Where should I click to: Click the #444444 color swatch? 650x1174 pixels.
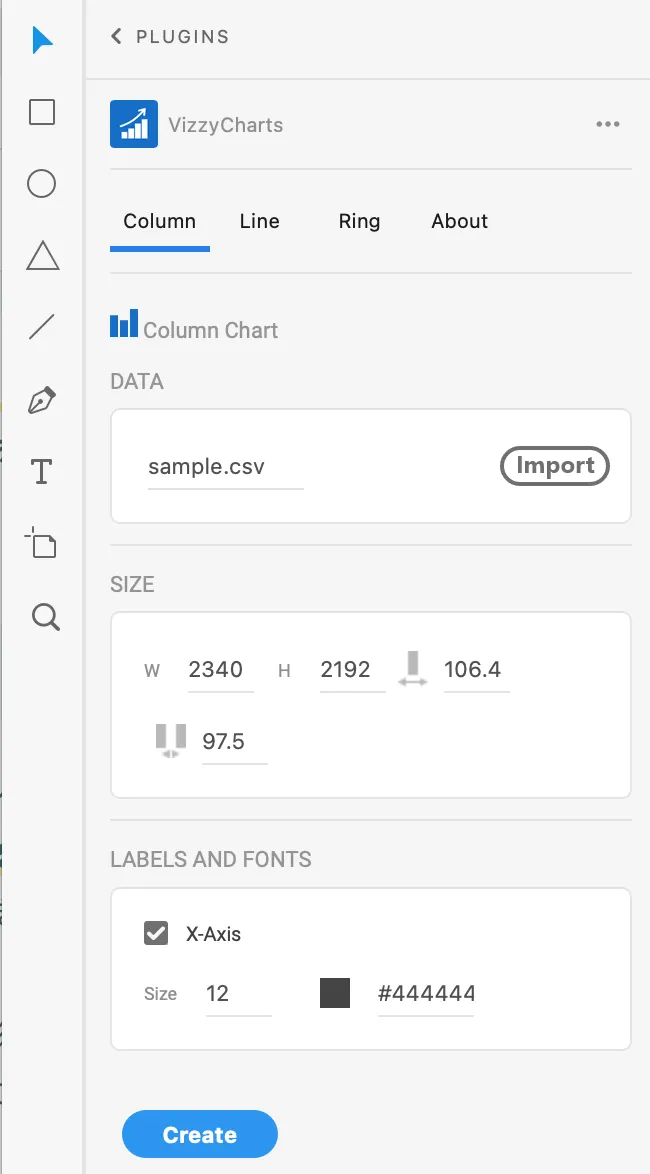point(335,993)
